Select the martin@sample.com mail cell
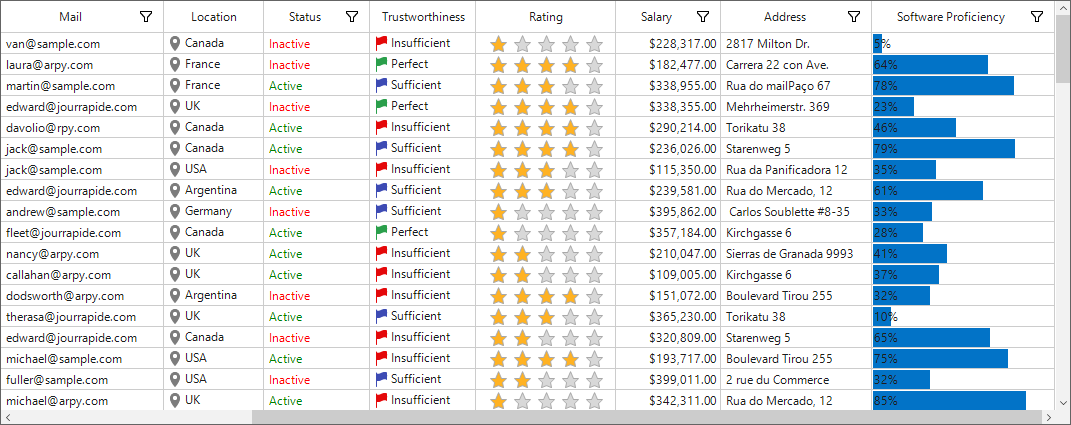The image size is (1071, 425). [82, 86]
